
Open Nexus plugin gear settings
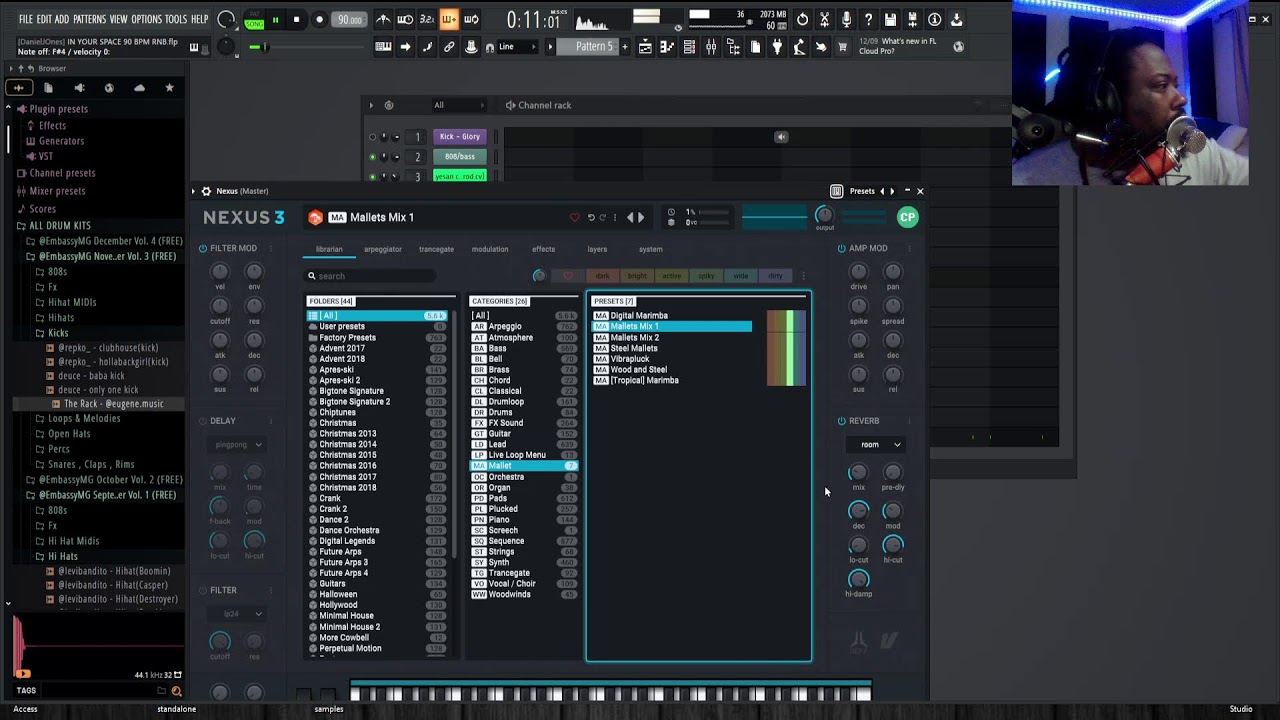[206, 191]
